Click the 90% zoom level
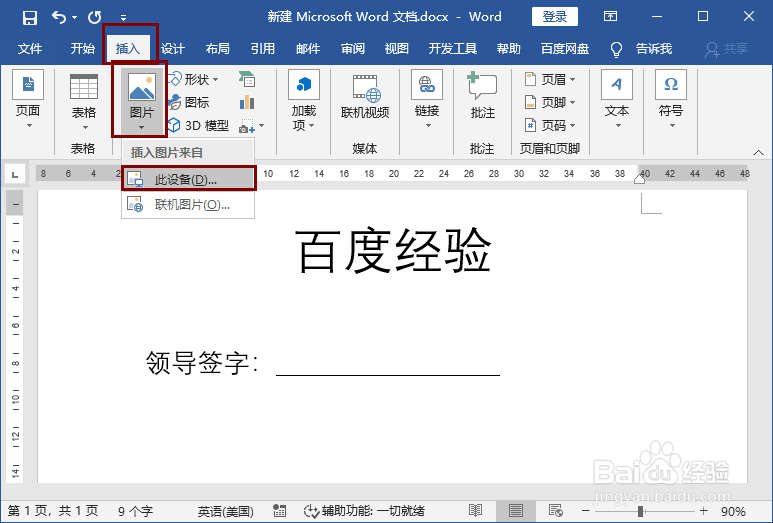This screenshot has width=773, height=523. pos(734,512)
